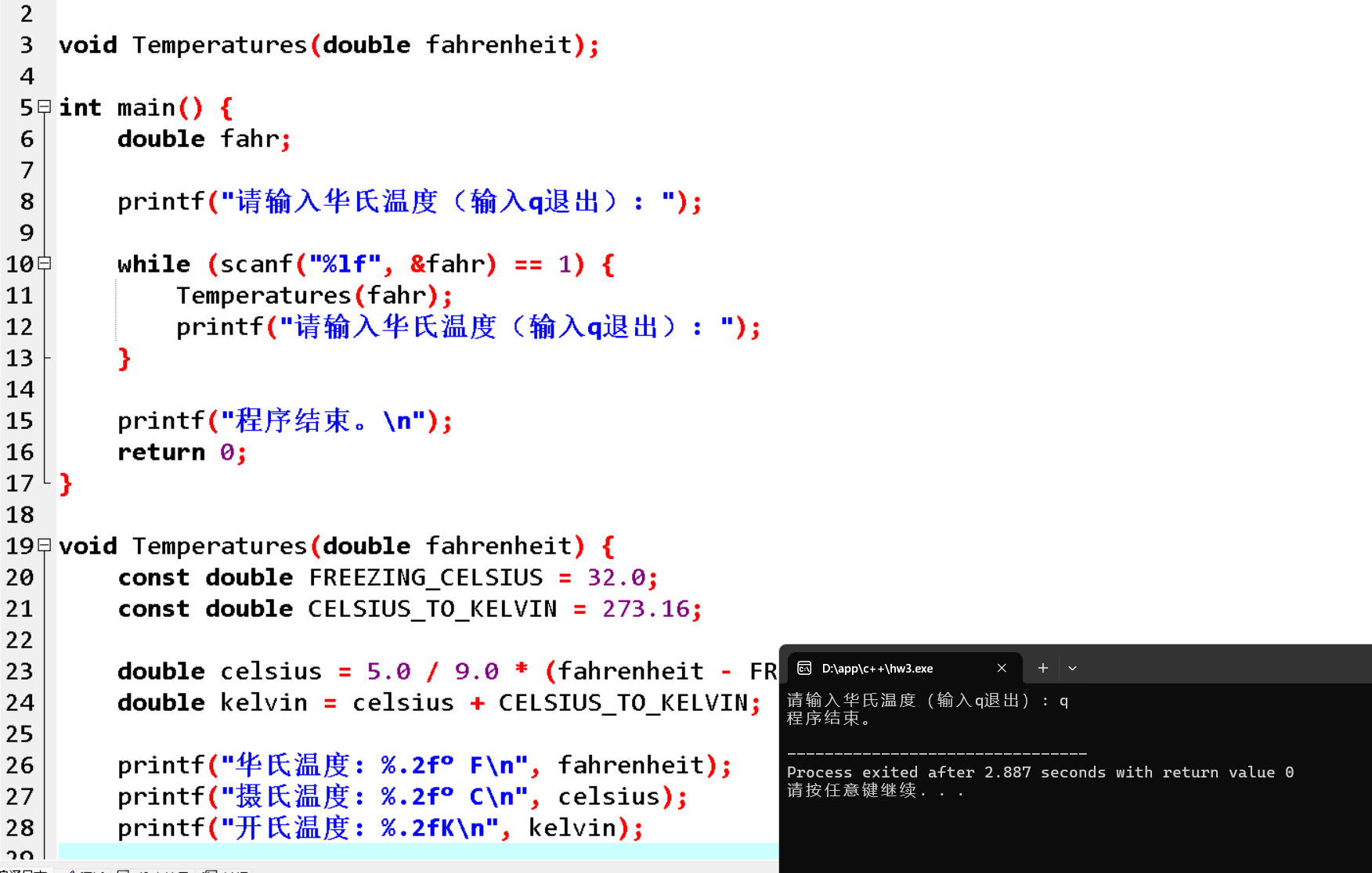Open the terminal tab options chevron
1372x873 pixels.
[x=1071, y=668]
